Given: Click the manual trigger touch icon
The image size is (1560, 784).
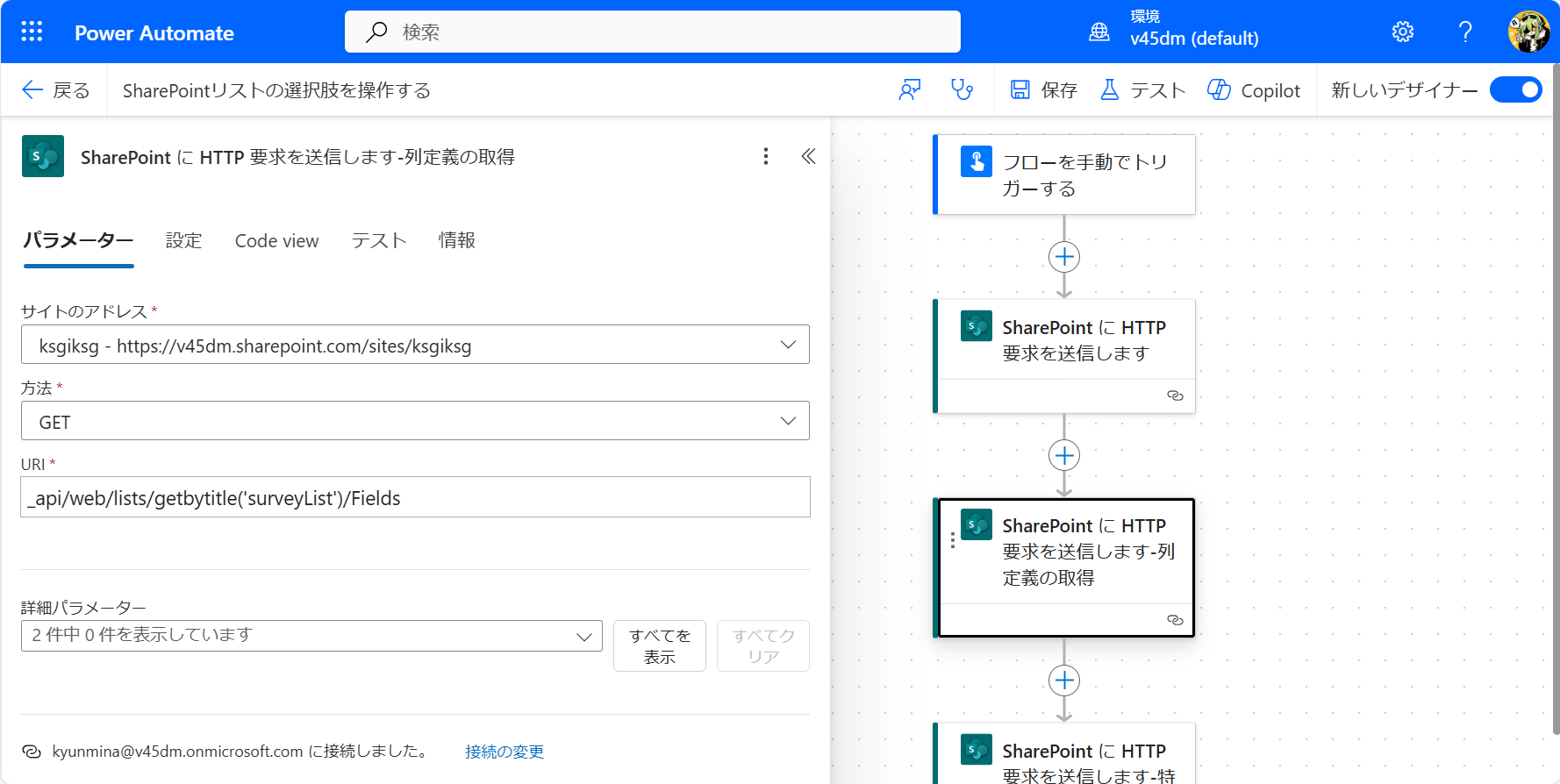Looking at the screenshot, I should pos(977,161).
